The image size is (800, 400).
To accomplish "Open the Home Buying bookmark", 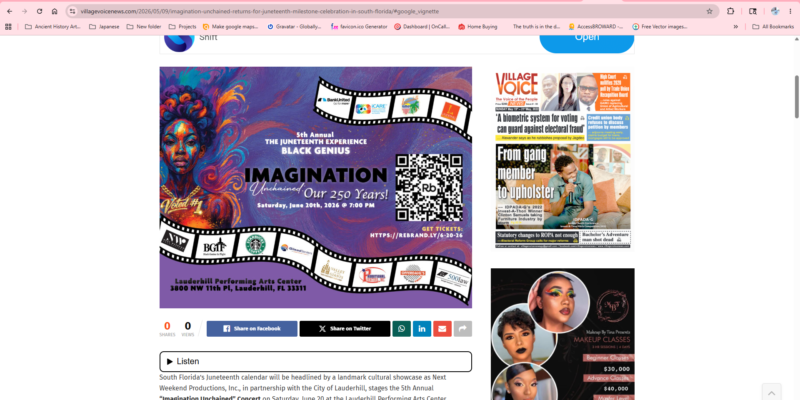I will point(478,27).
